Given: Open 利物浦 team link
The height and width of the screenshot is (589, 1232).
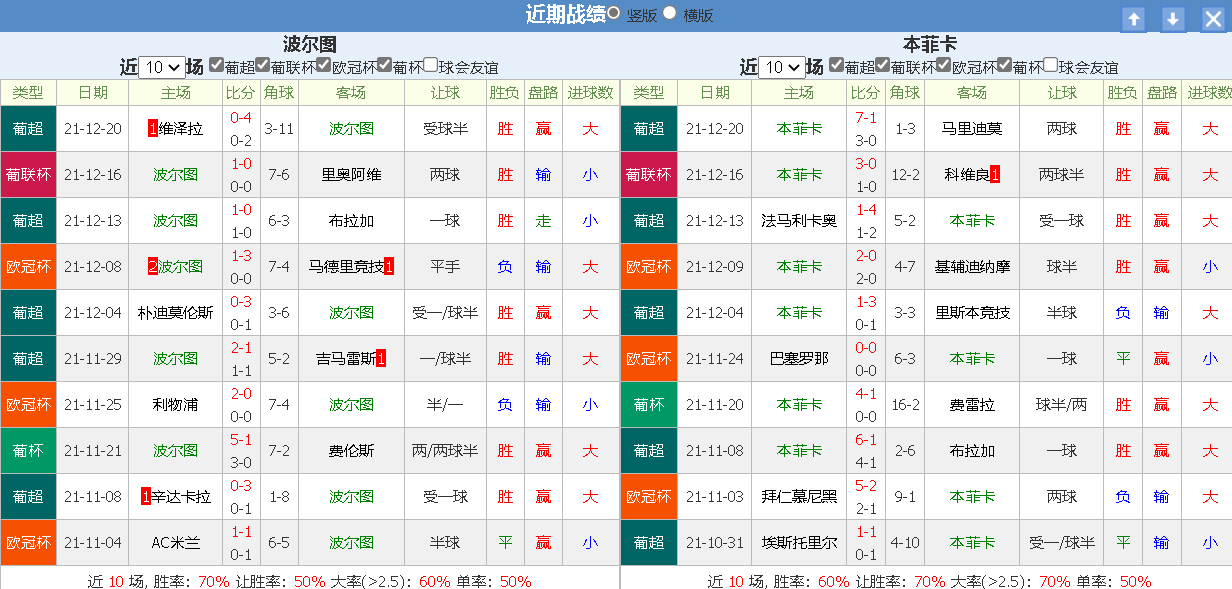Looking at the screenshot, I should coord(176,405).
